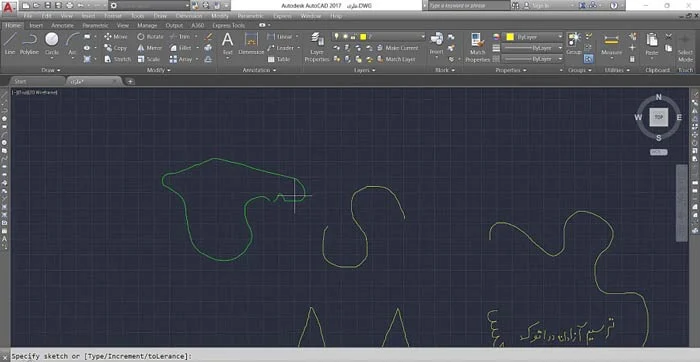
Task: Click the TOP face of the ViewCube
Action: 658,117
